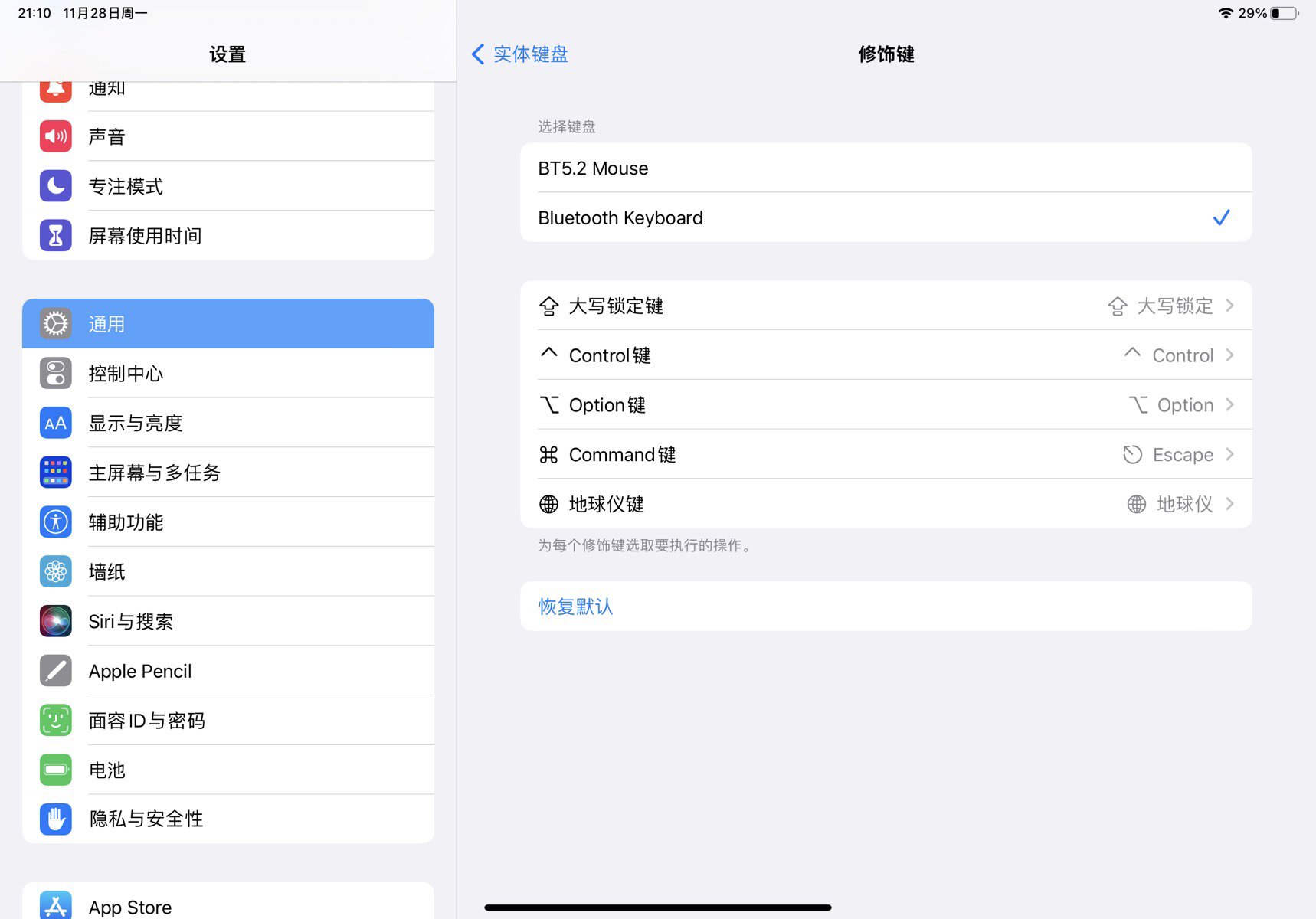Tap the home indicator bar
Screen dimensions: 1316x919
click(x=658, y=908)
